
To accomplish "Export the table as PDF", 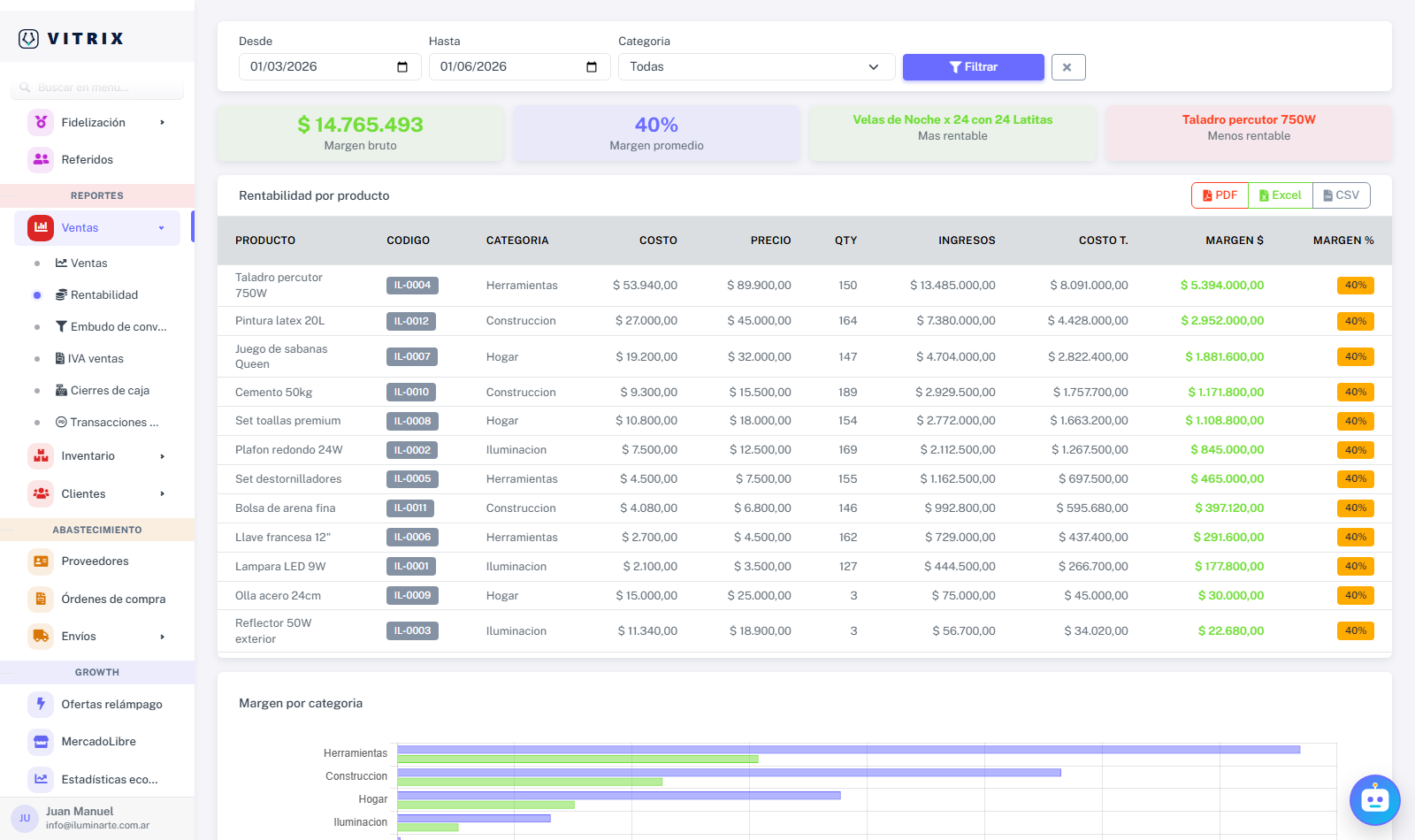I will coord(1220,195).
